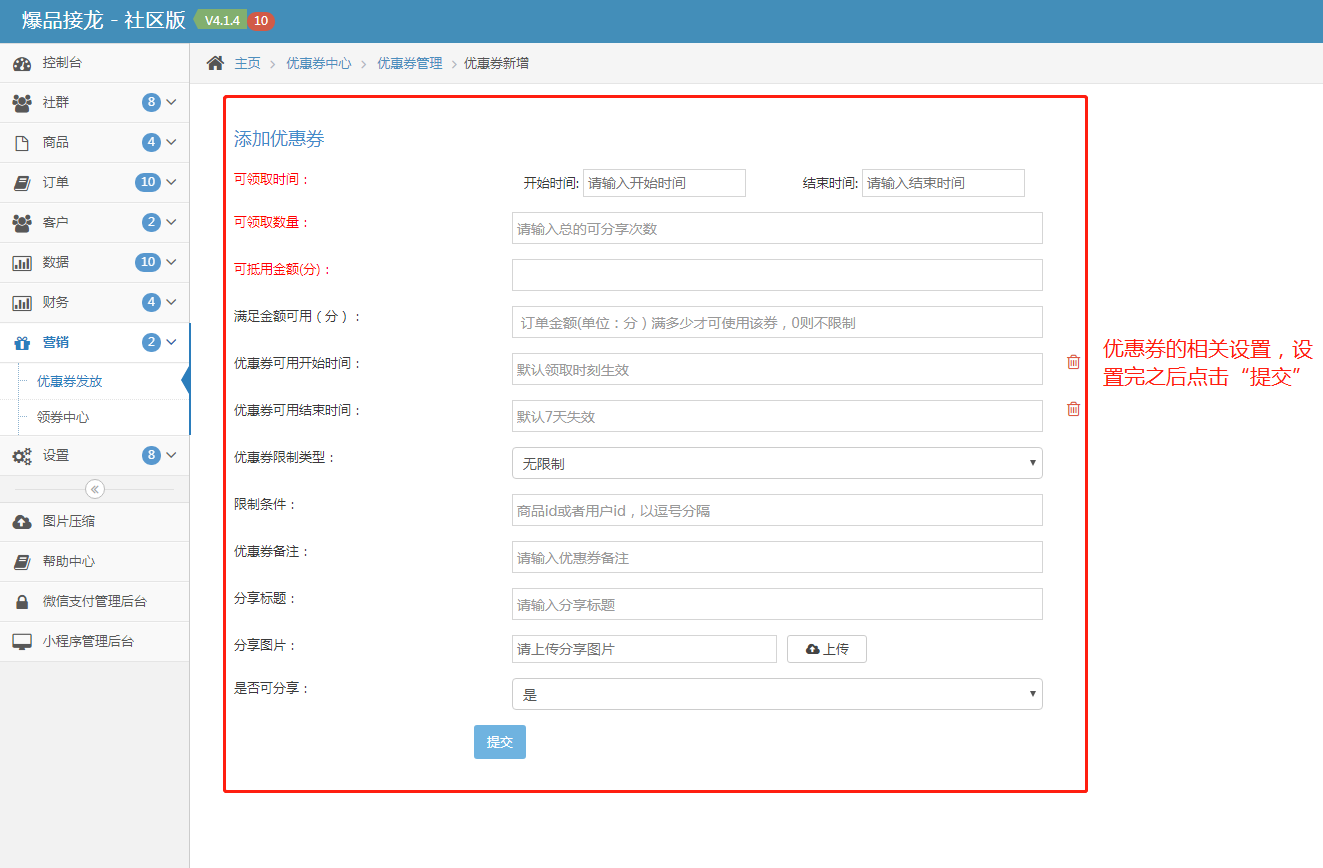The height and width of the screenshot is (868, 1323).
Task: Focus the 优惠券可用开始时间 input field
Action: (x=777, y=369)
